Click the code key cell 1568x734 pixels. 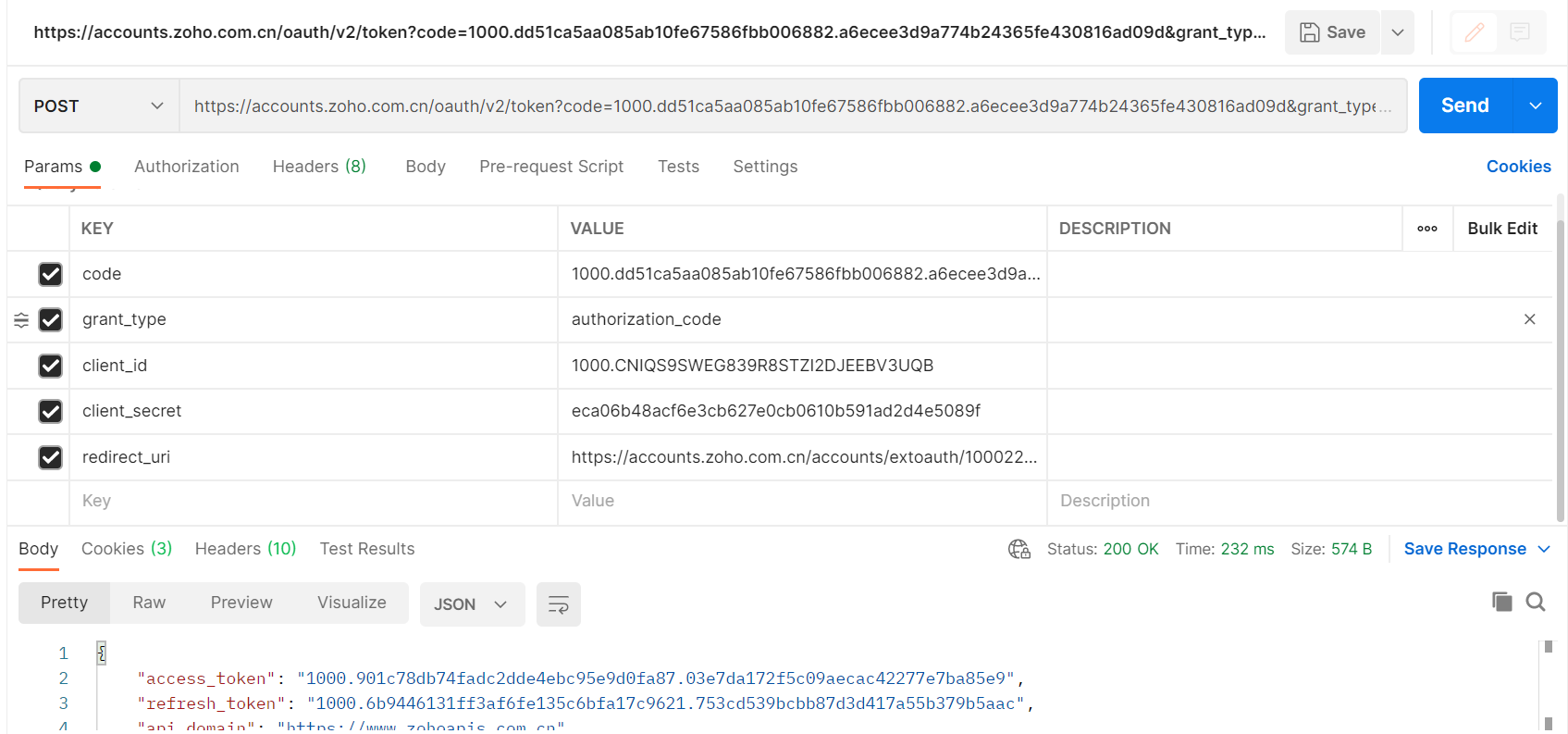(314, 274)
